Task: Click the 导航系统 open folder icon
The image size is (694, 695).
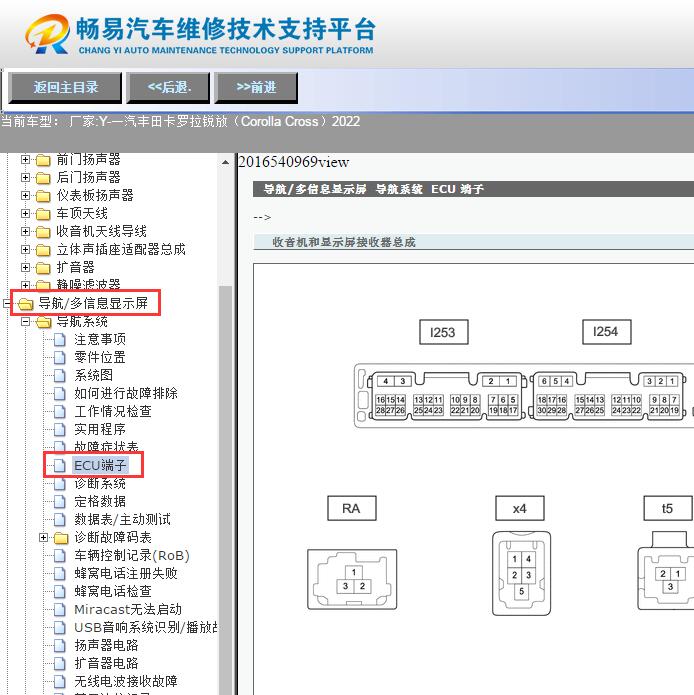Action: point(43,322)
